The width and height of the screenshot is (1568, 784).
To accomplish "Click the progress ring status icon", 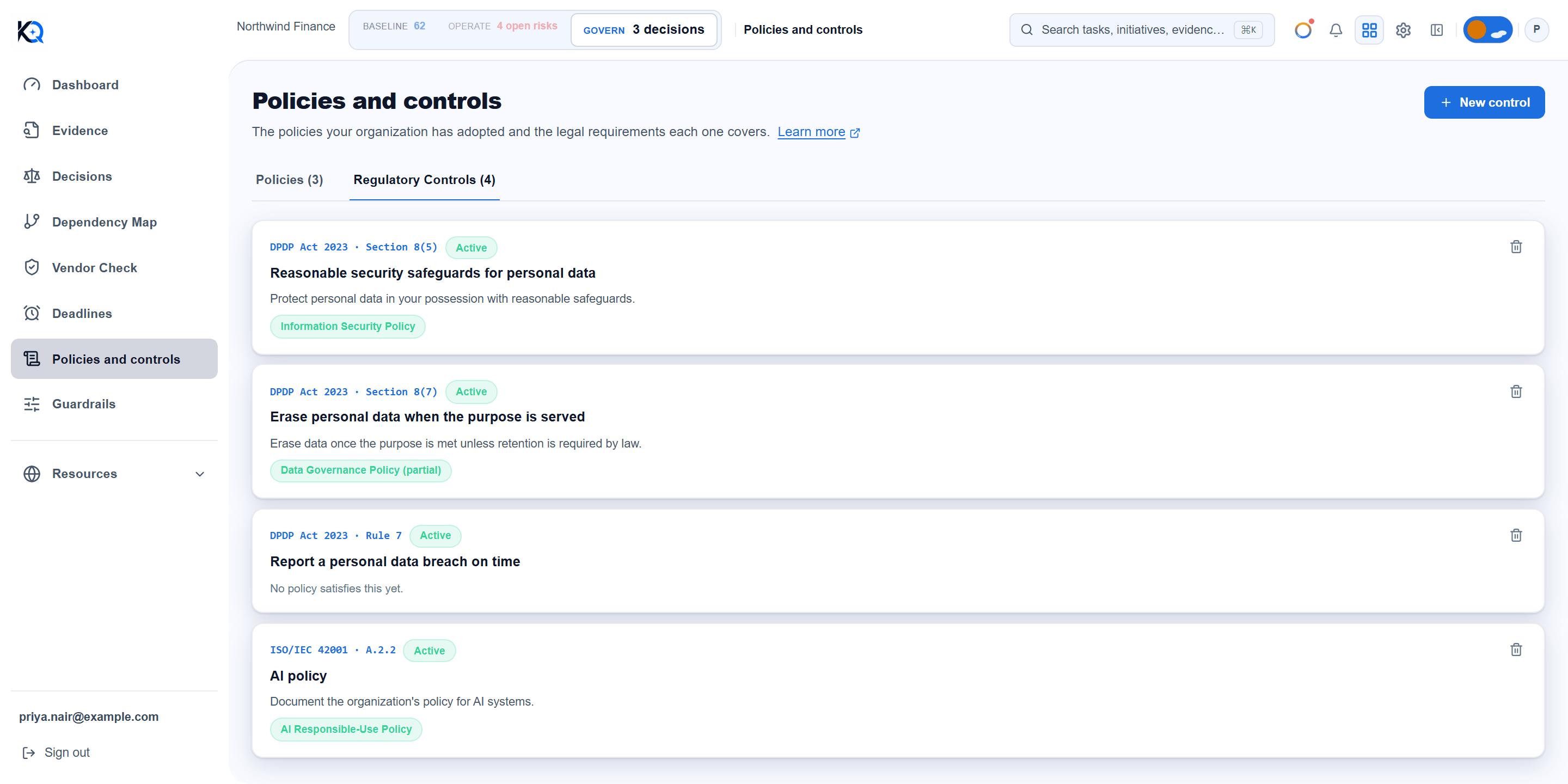I will click(1303, 30).
